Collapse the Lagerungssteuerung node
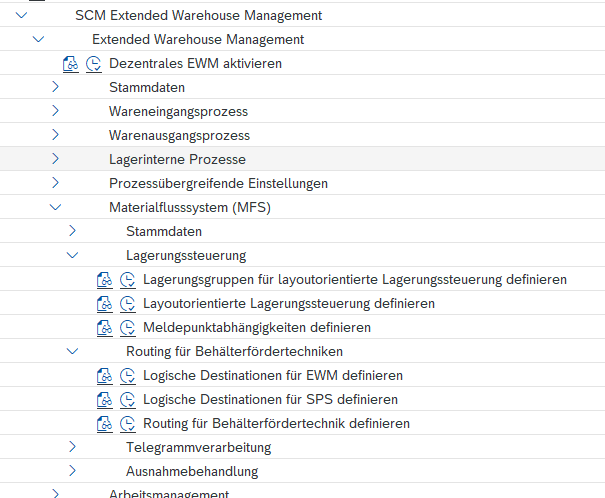The height and width of the screenshot is (498, 605). pyautogui.click(x=73, y=255)
